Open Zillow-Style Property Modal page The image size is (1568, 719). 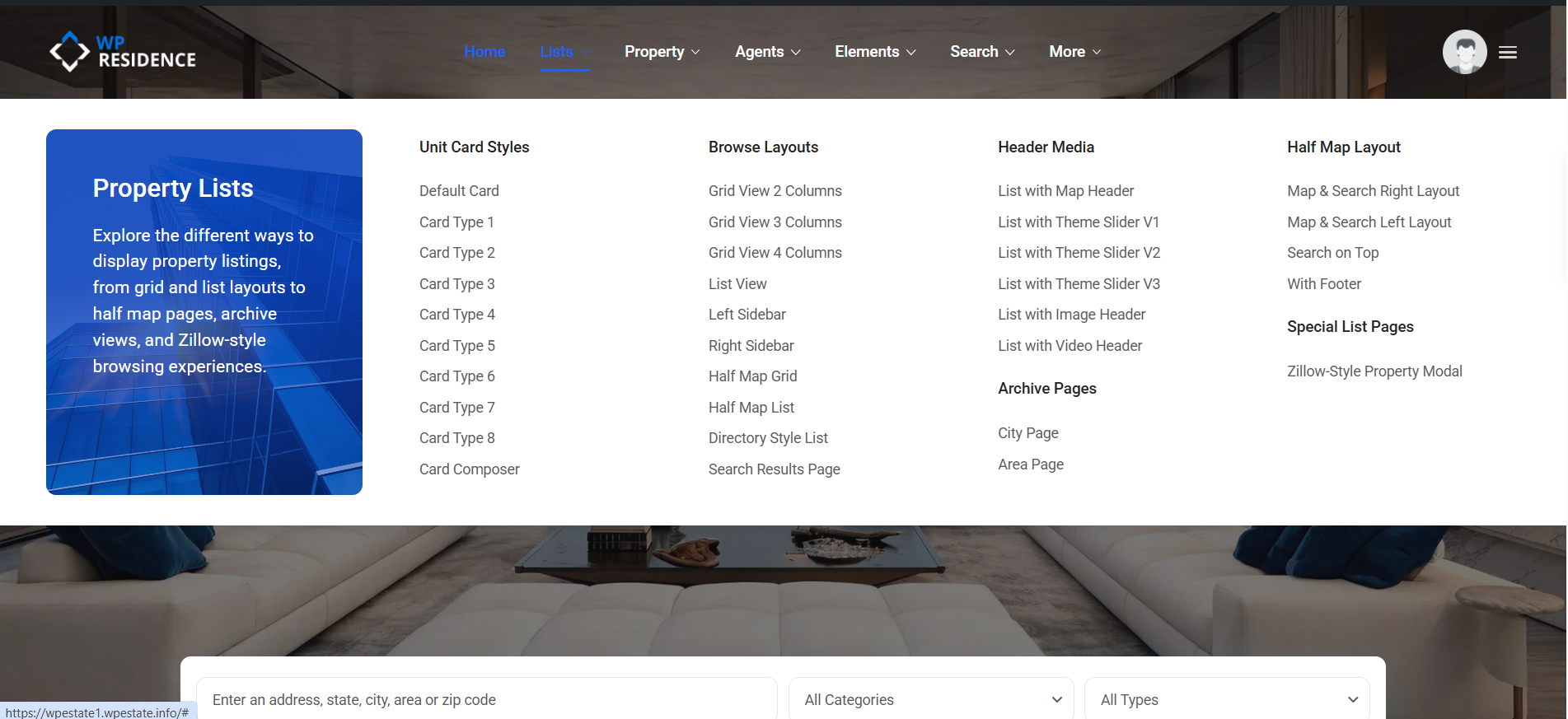(x=1374, y=371)
